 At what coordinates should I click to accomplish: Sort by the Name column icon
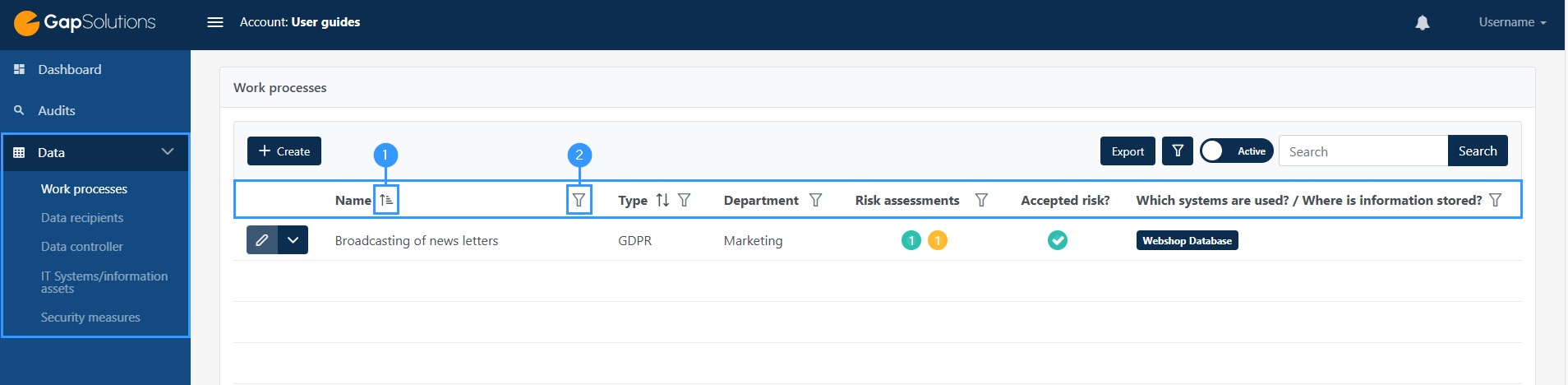(x=386, y=200)
